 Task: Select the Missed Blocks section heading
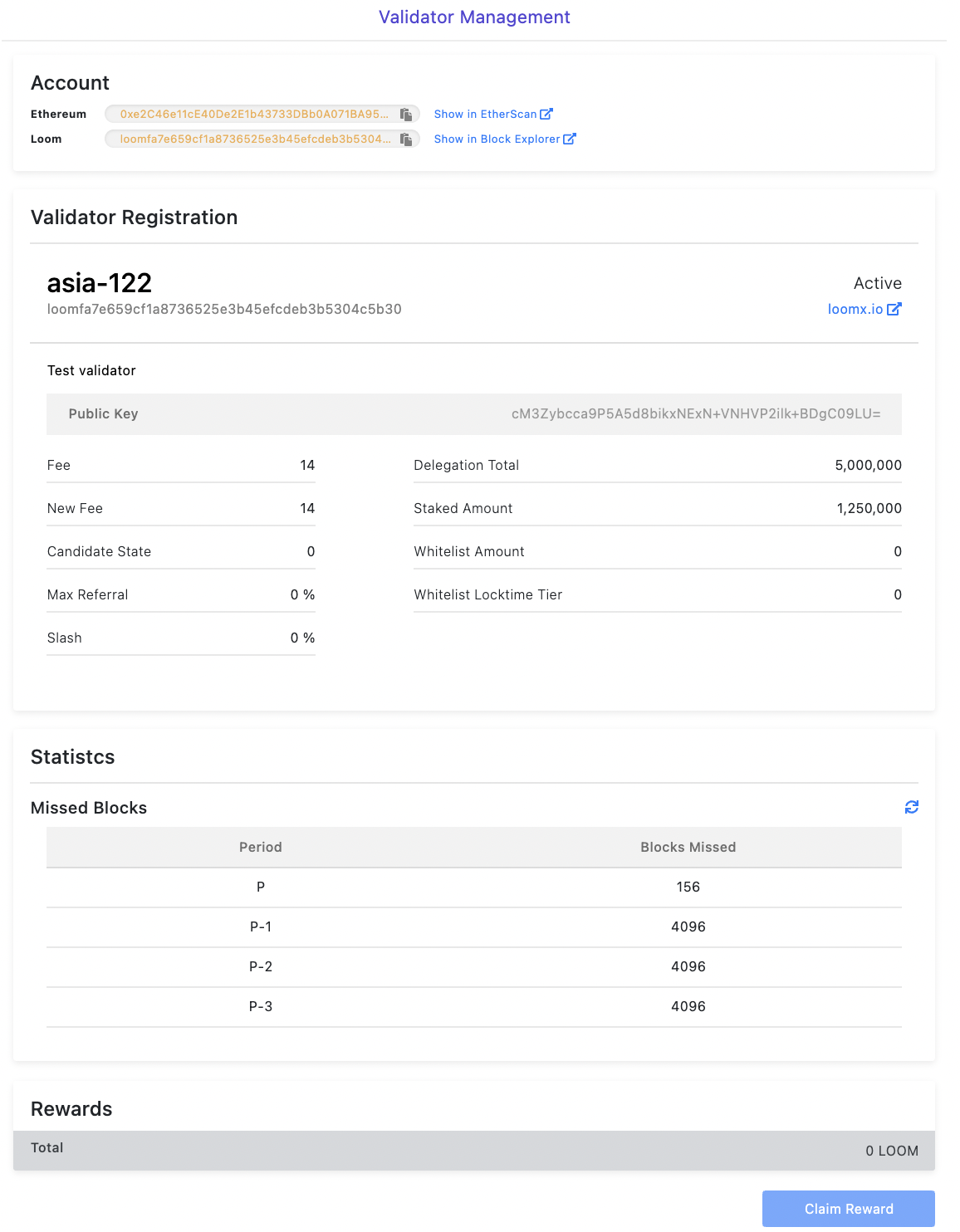point(89,807)
